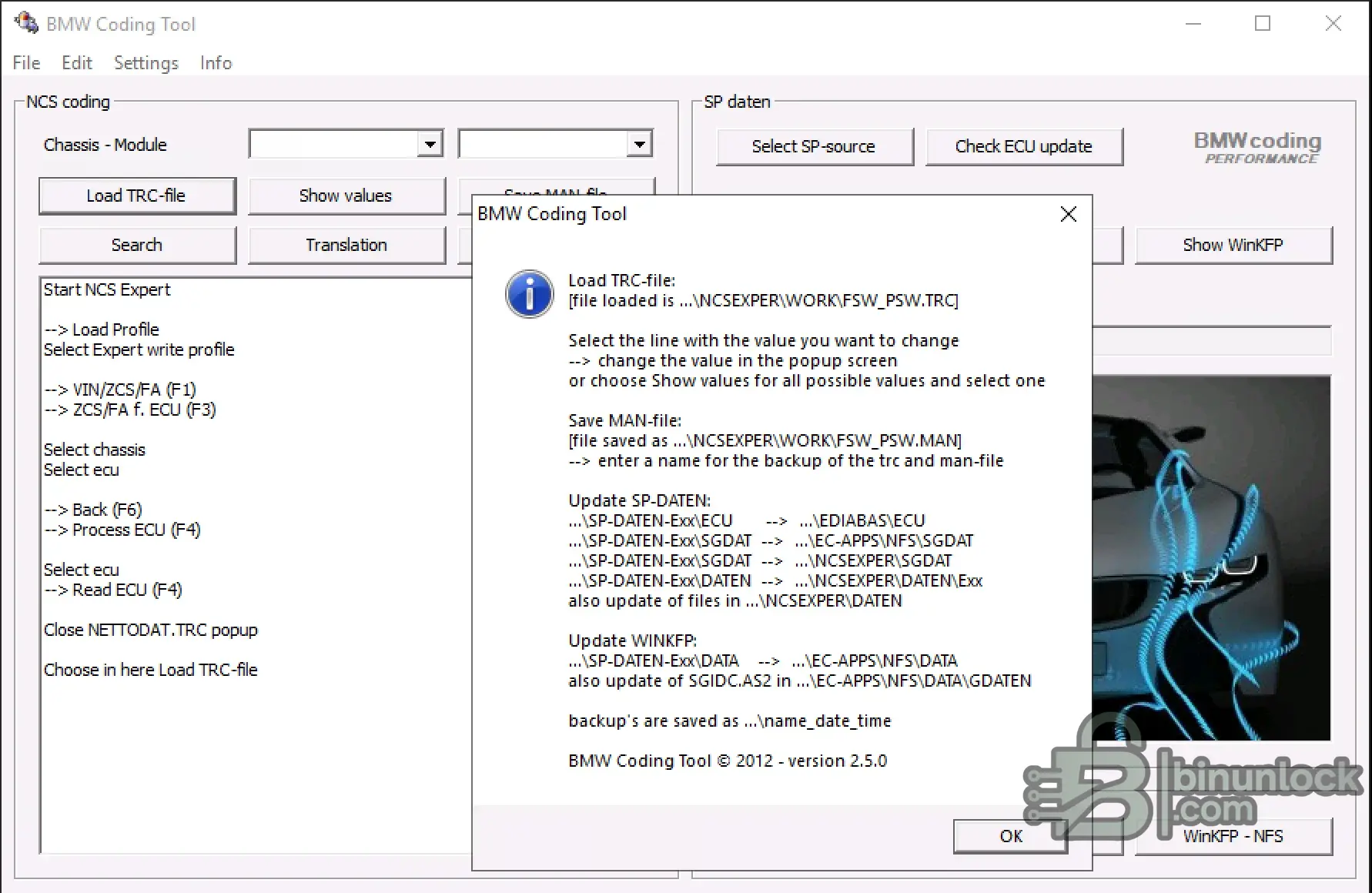Click 'Update WINKFP:' heading in dialog

(x=633, y=640)
